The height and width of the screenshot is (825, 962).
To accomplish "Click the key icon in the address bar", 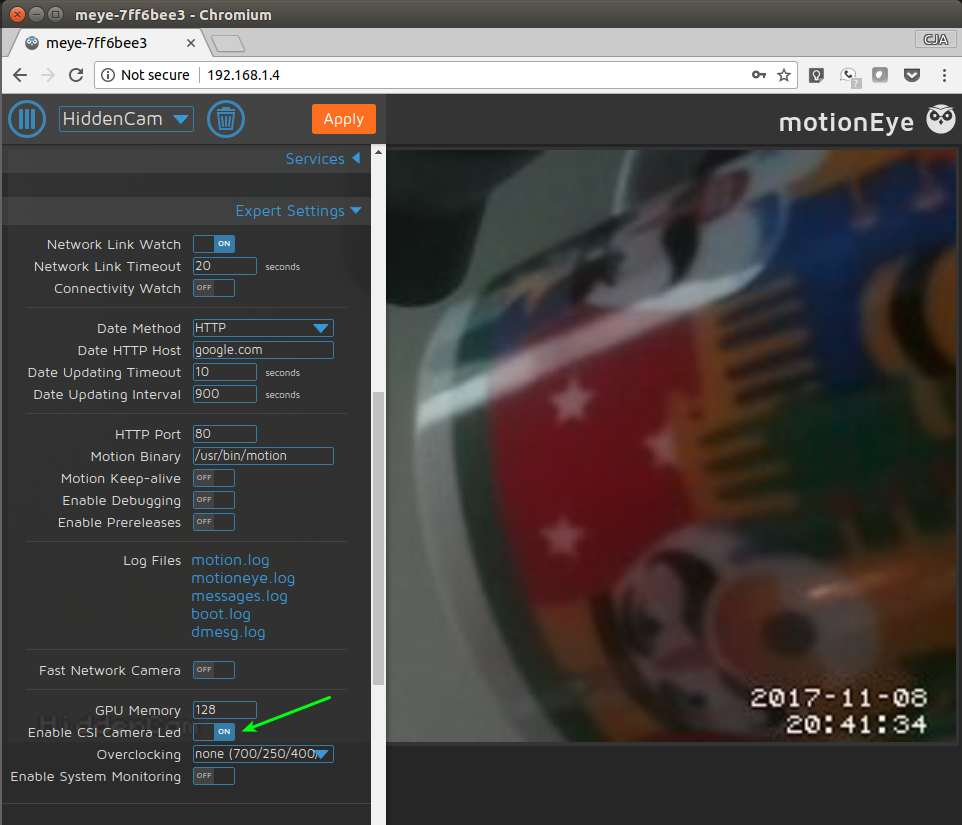I will pyautogui.click(x=759, y=74).
